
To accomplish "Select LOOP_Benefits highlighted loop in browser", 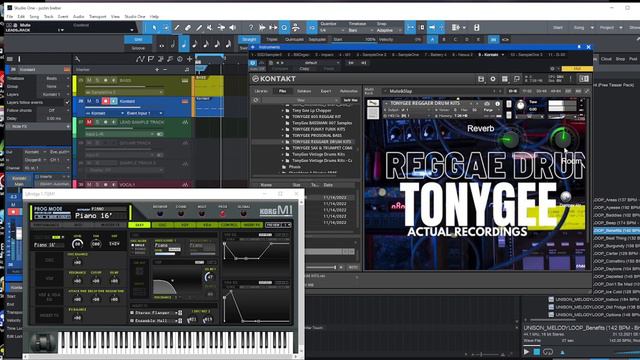I will point(616,231).
